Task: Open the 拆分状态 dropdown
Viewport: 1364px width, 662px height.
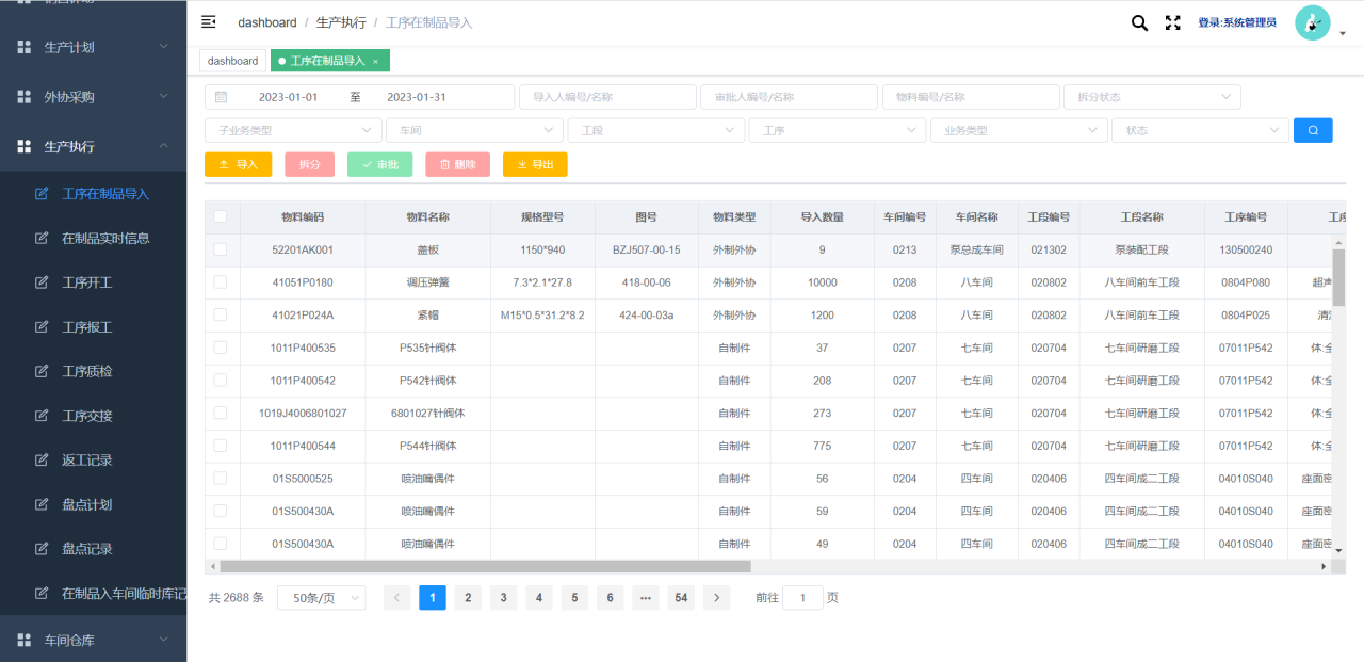Action: coord(1151,97)
